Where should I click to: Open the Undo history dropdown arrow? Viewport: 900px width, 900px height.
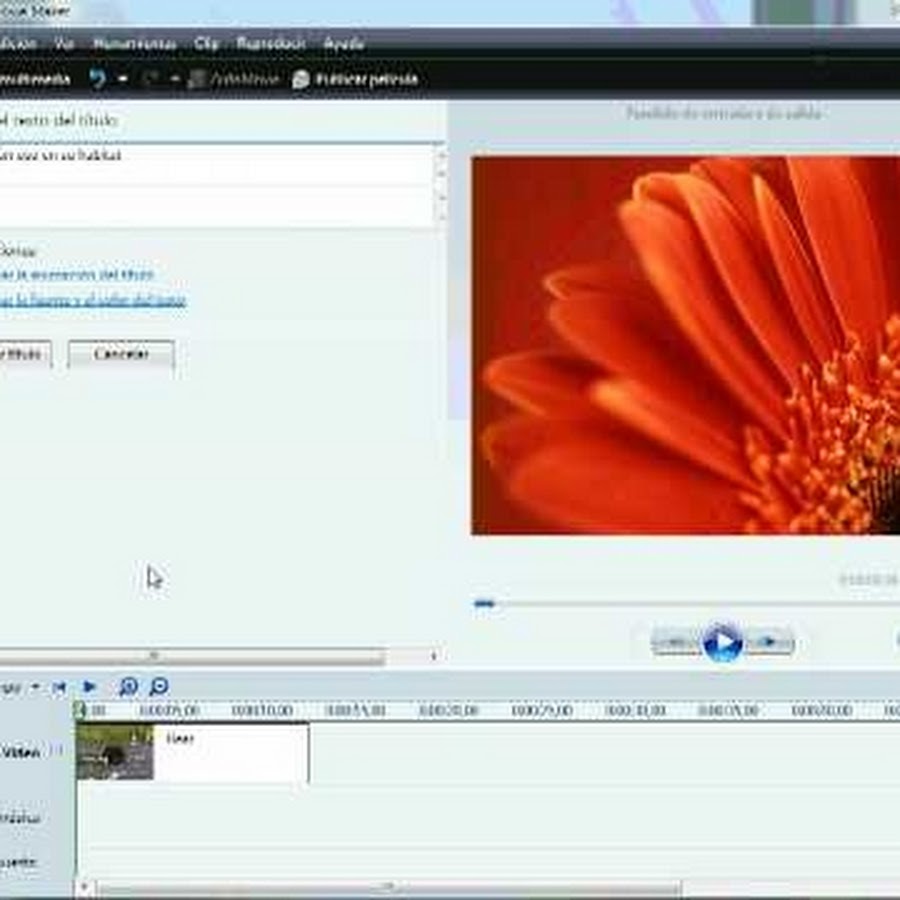pyautogui.click(x=123, y=79)
